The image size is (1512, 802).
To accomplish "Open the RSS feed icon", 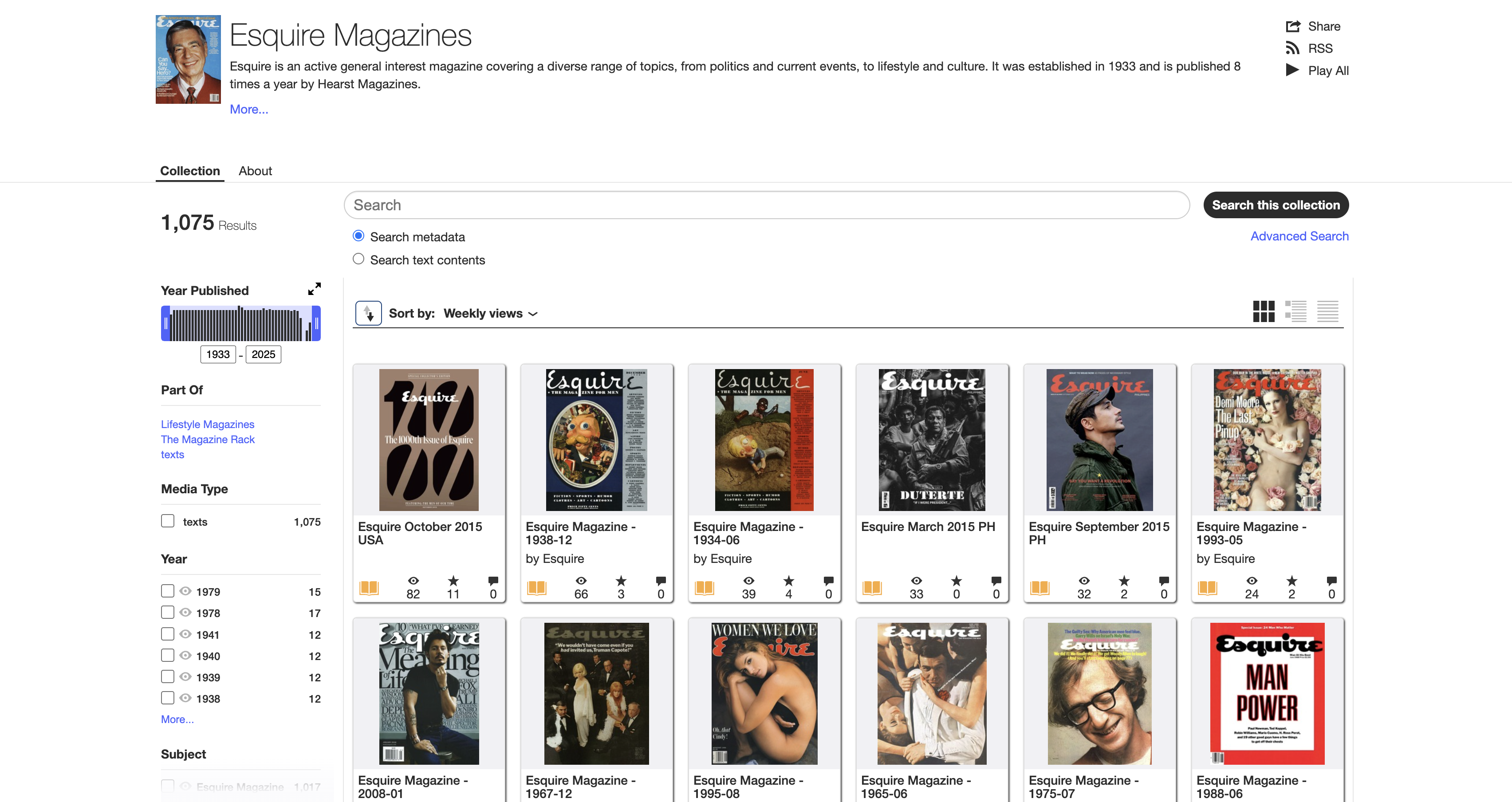I will pyautogui.click(x=1292, y=48).
